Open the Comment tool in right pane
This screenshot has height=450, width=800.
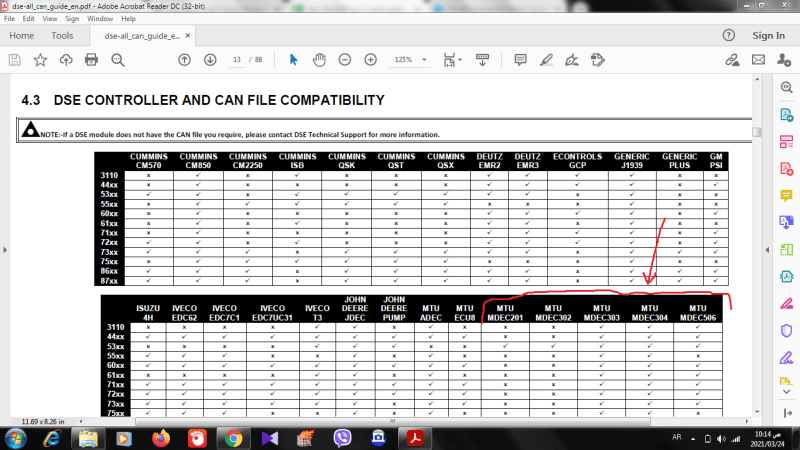coord(786,196)
